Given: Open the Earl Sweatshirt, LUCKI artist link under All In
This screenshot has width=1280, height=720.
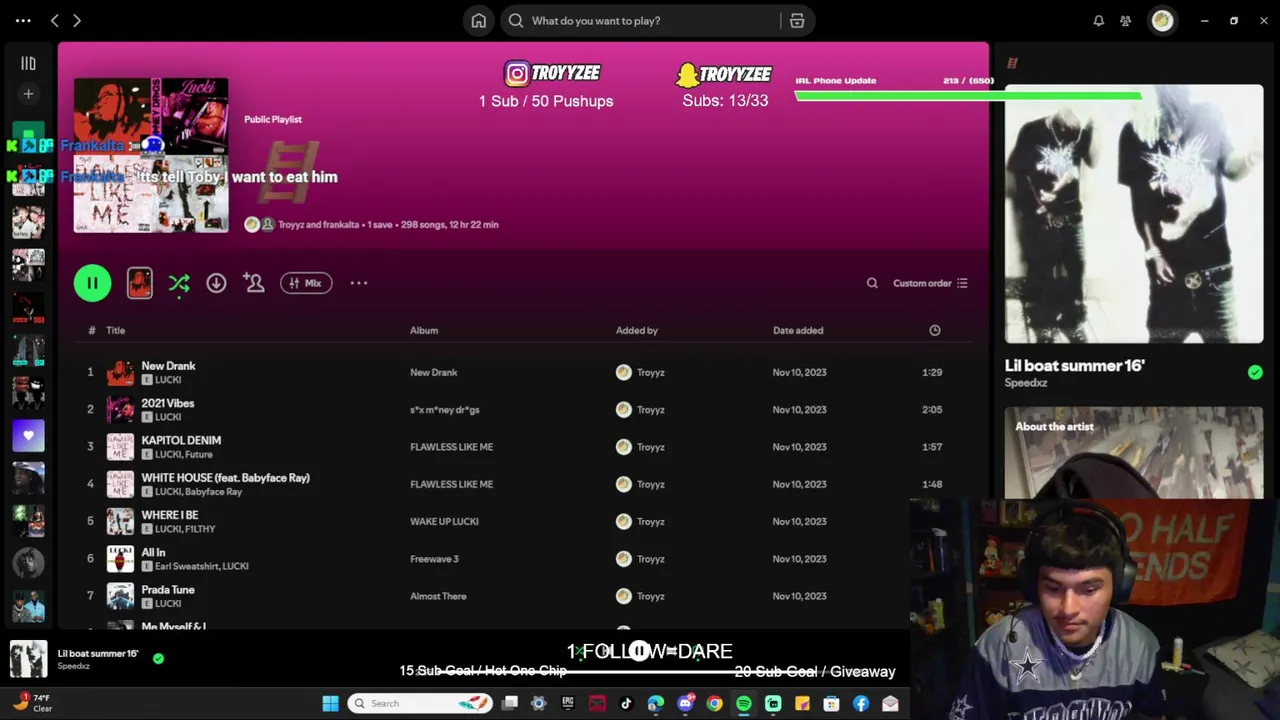Looking at the screenshot, I should click(x=202, y=566).
